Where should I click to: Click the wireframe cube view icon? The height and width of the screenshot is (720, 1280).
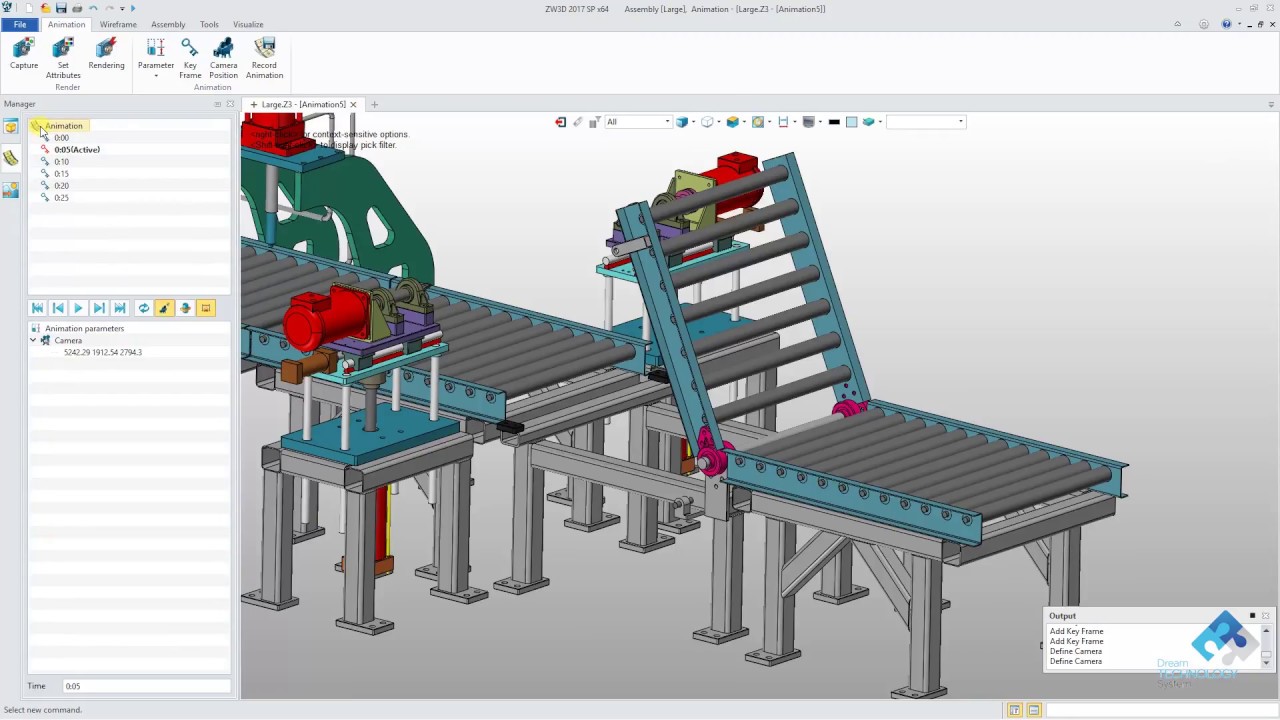[707, 122]
